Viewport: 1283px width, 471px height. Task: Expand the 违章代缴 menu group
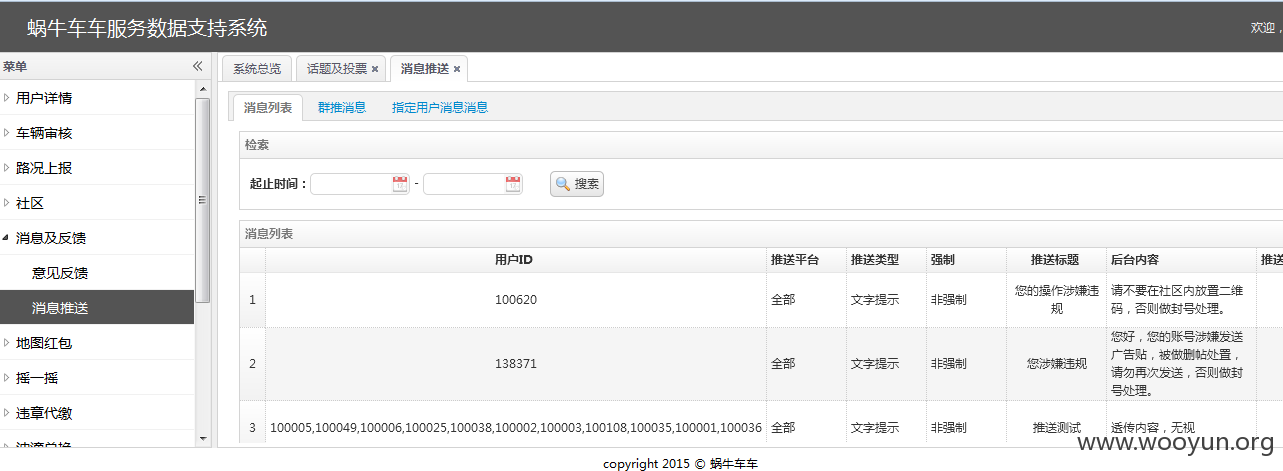pyautogui.click(x=97, y=413)
